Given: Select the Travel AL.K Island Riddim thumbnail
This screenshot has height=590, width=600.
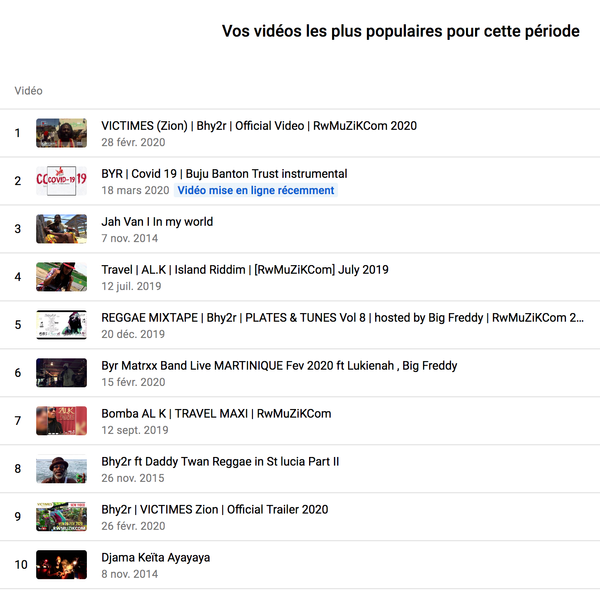Looking at the screenshot, I should pos(61,277).
